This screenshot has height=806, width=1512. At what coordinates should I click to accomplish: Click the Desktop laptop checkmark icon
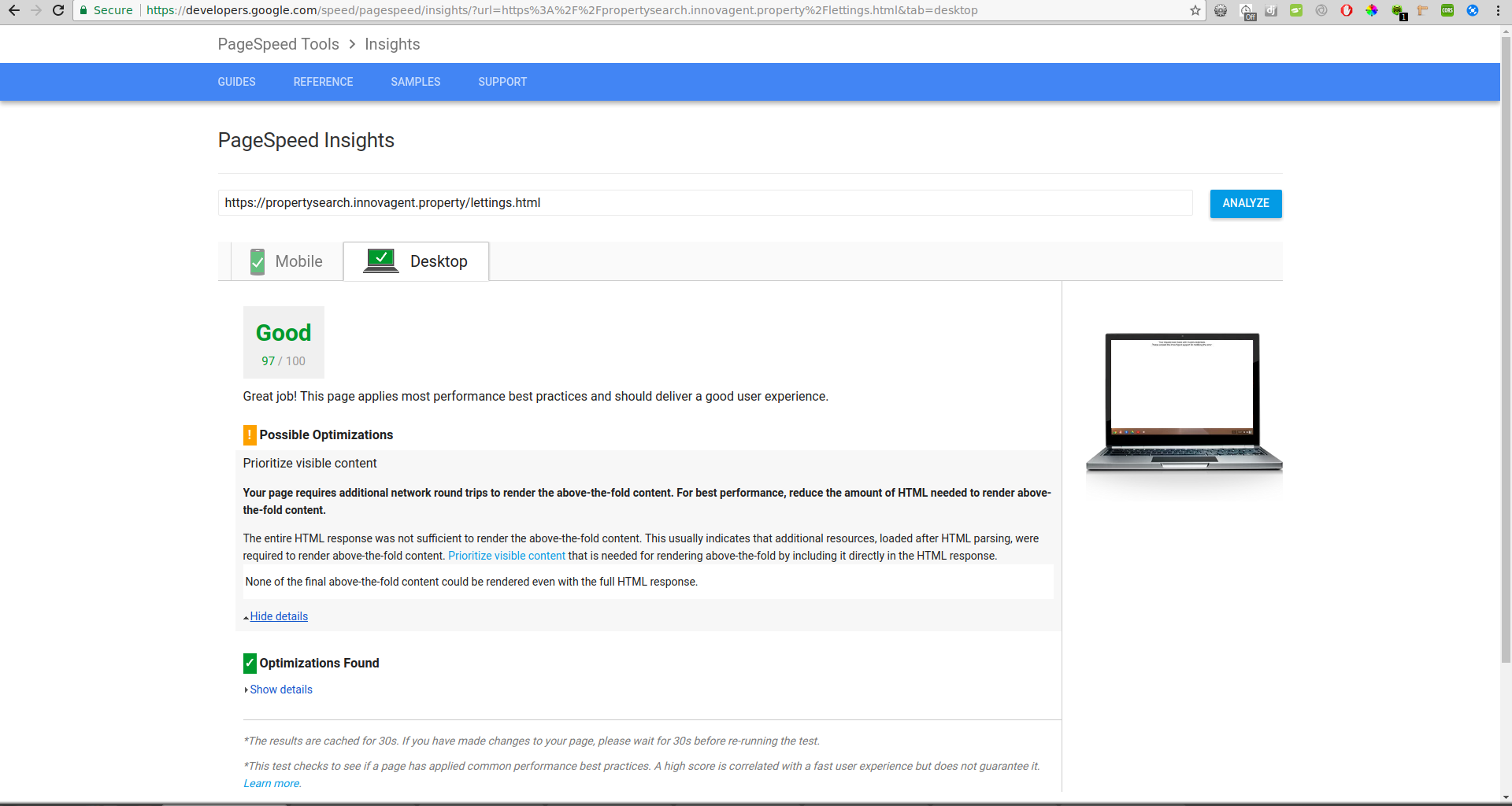coord(381,261)
